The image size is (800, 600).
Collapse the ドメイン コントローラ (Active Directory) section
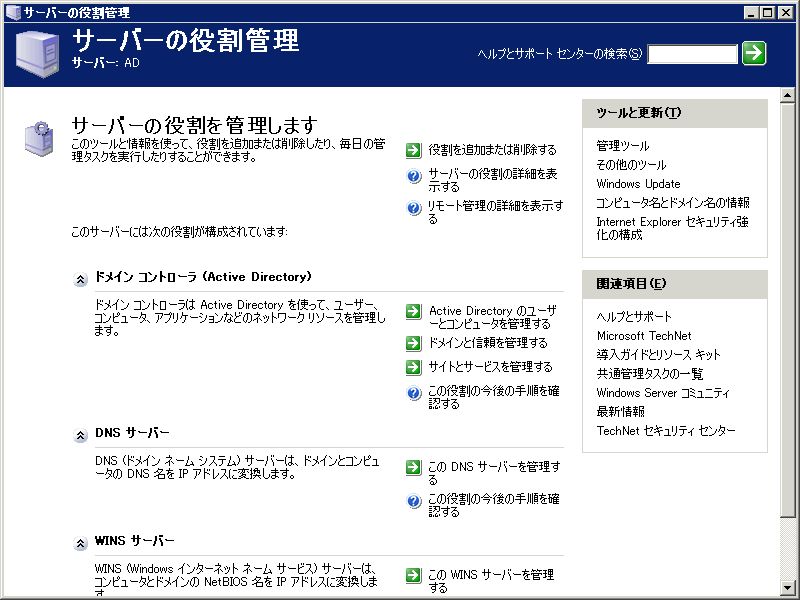[80, 280]
